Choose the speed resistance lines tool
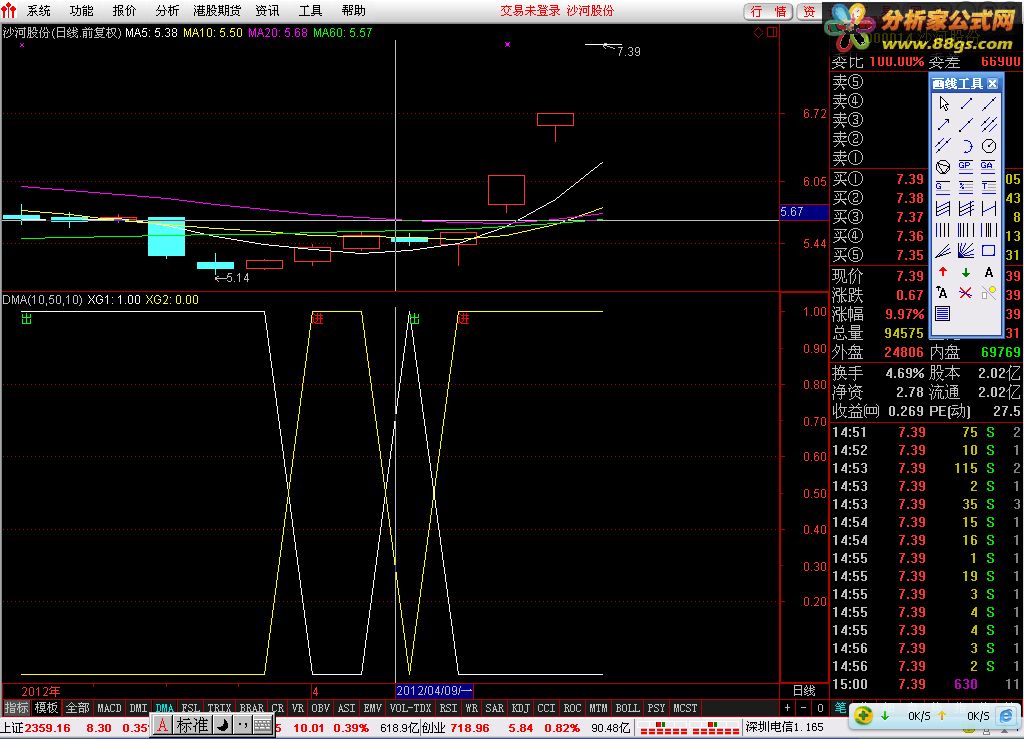The image size is (1024, 739). coord(944,251)
